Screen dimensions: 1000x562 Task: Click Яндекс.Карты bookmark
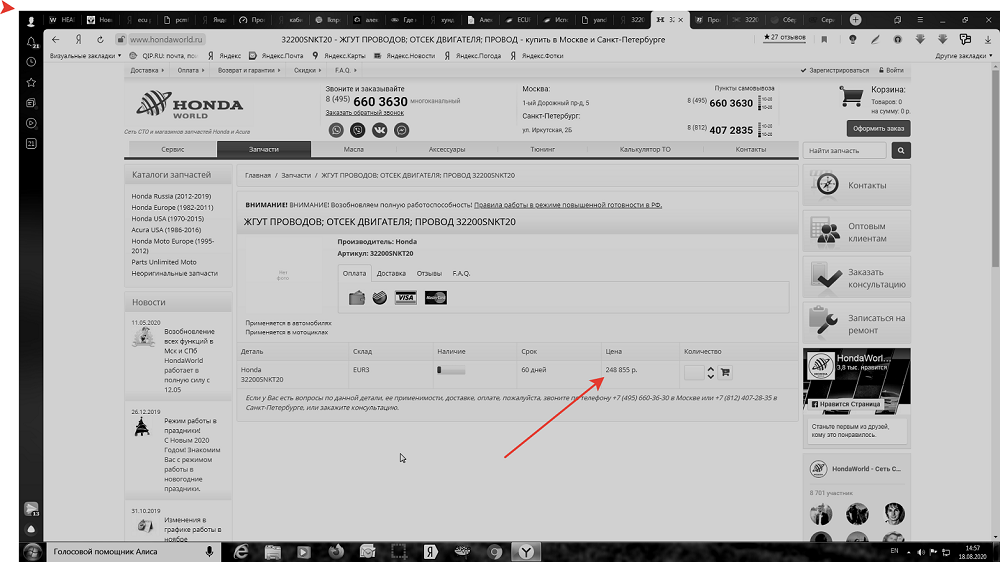339,55
